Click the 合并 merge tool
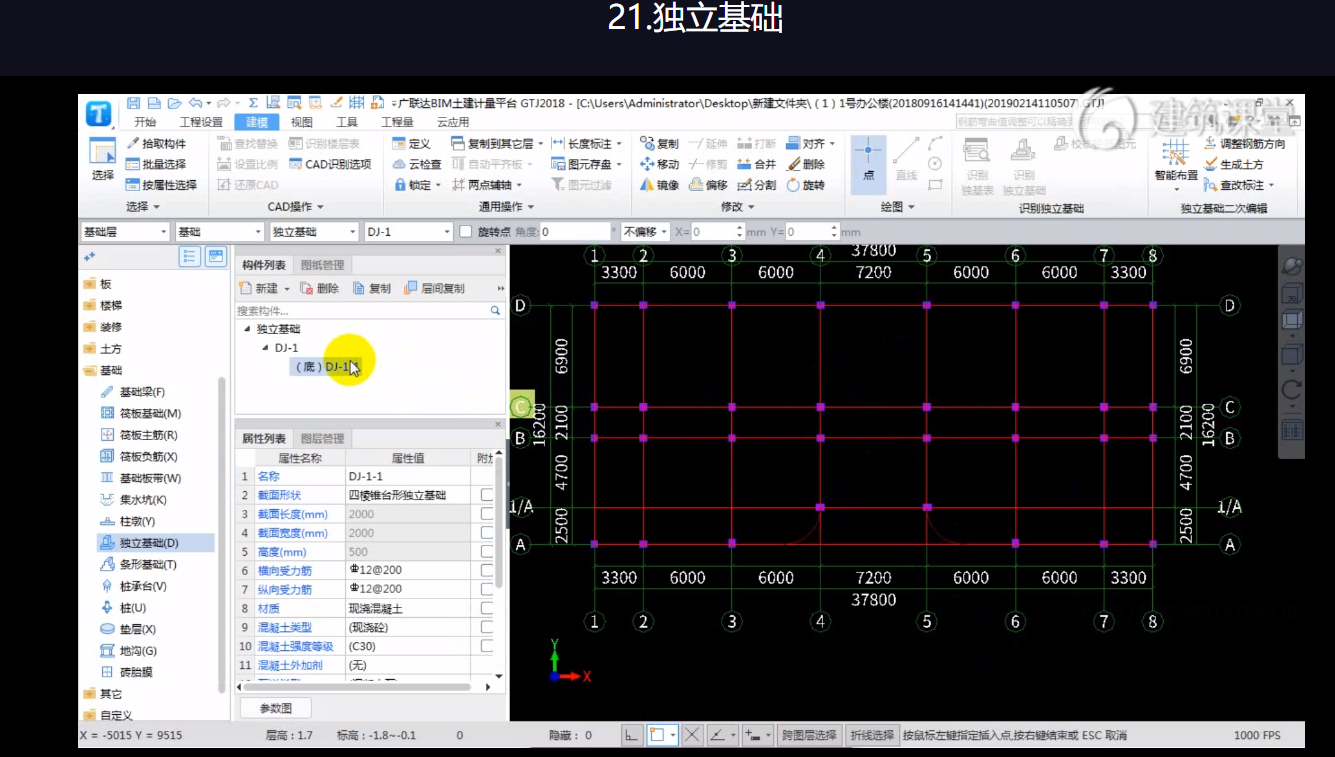Image resolution: width=1335 pixels, height=757 pixels. pos(756,164)
